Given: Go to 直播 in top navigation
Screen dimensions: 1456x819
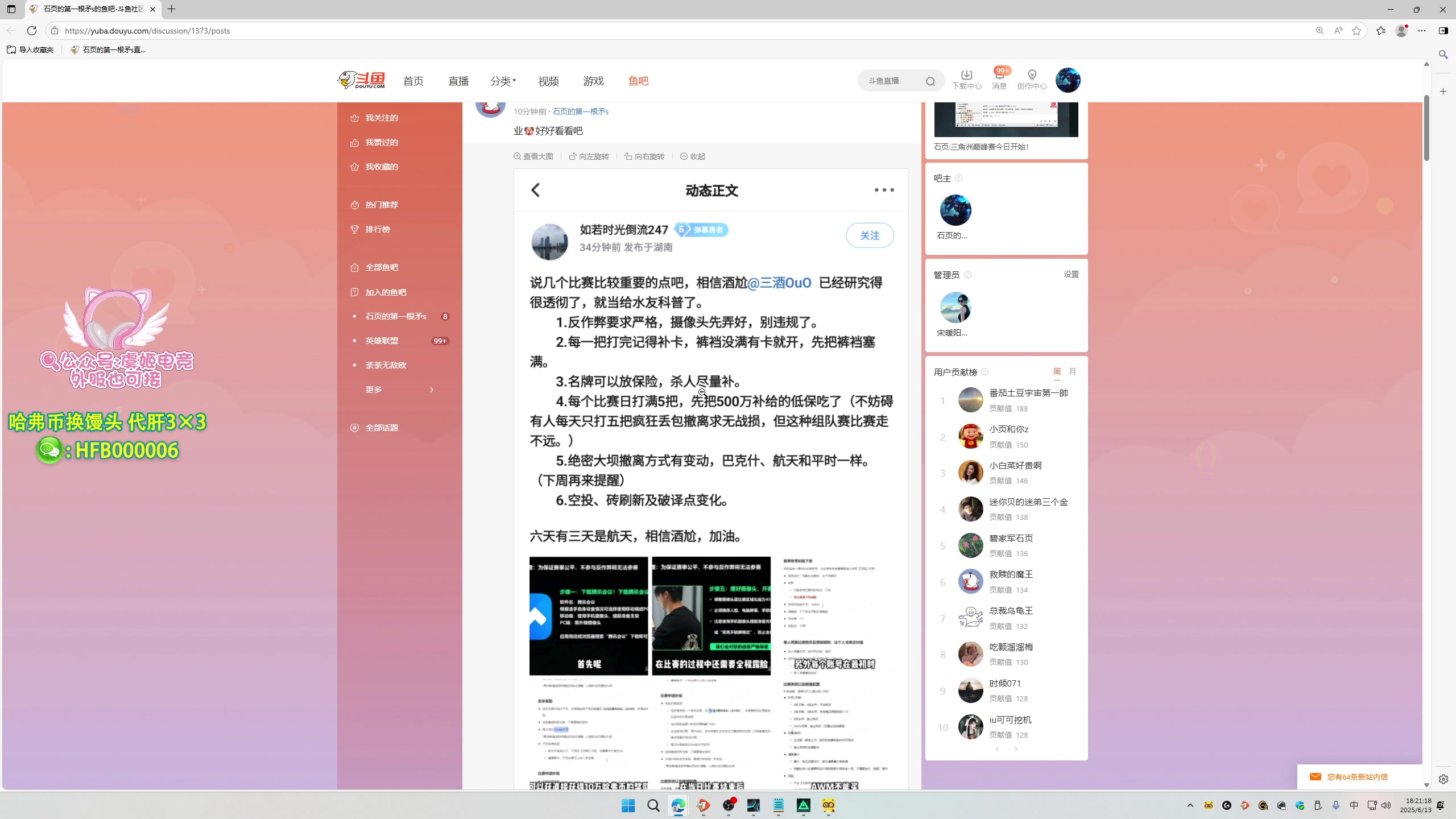Looking at the screenshot, I should pos(458,81).
